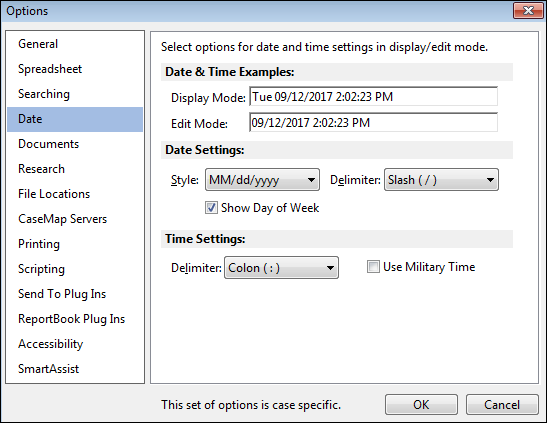This screenshot has width=547, height=423.
Task: Open the time Delimiter Colon dropdown
Action: pos(281,268)
